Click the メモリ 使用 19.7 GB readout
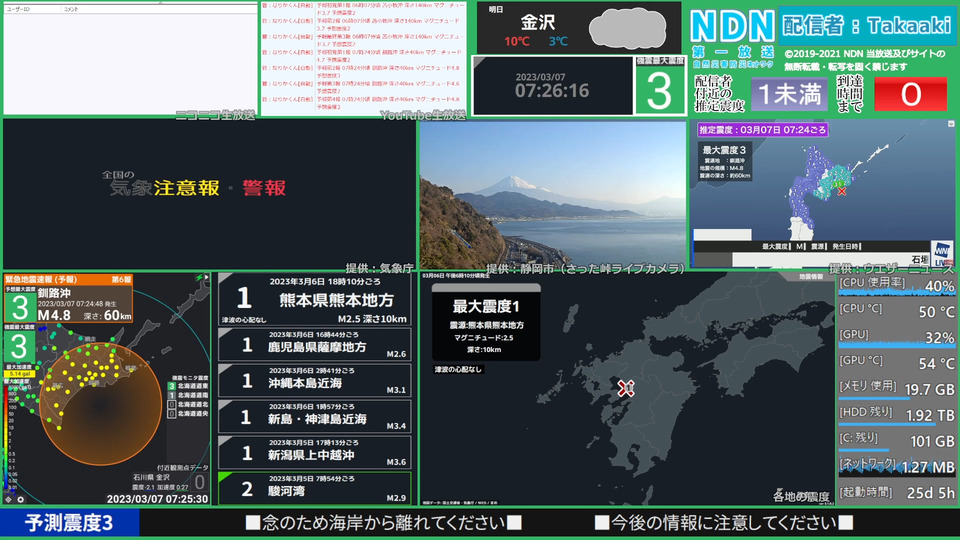This screenshot has height=540, width=960. pyautogui.click(x=897, y=389)
